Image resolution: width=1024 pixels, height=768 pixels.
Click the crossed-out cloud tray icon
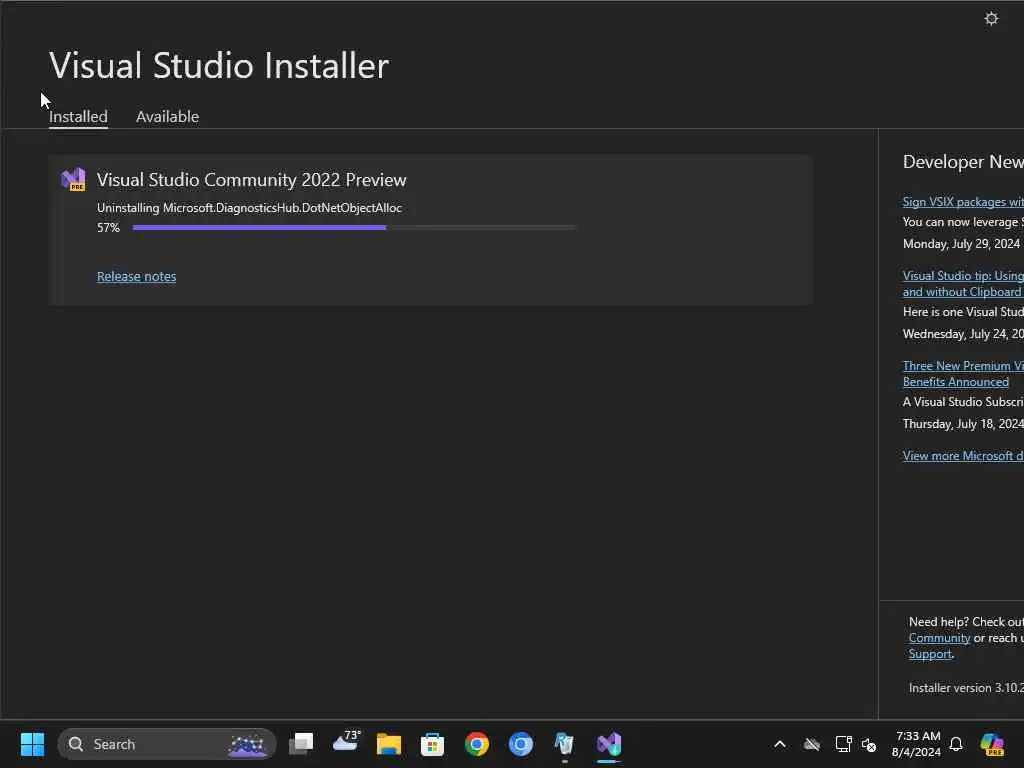[812, 744]
